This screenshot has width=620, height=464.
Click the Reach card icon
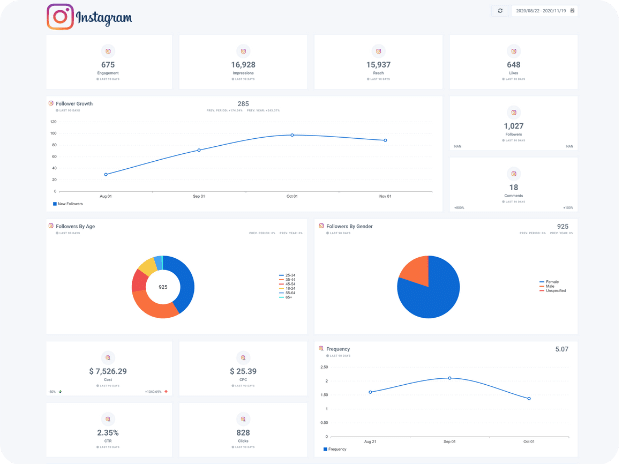coord(378,50)
